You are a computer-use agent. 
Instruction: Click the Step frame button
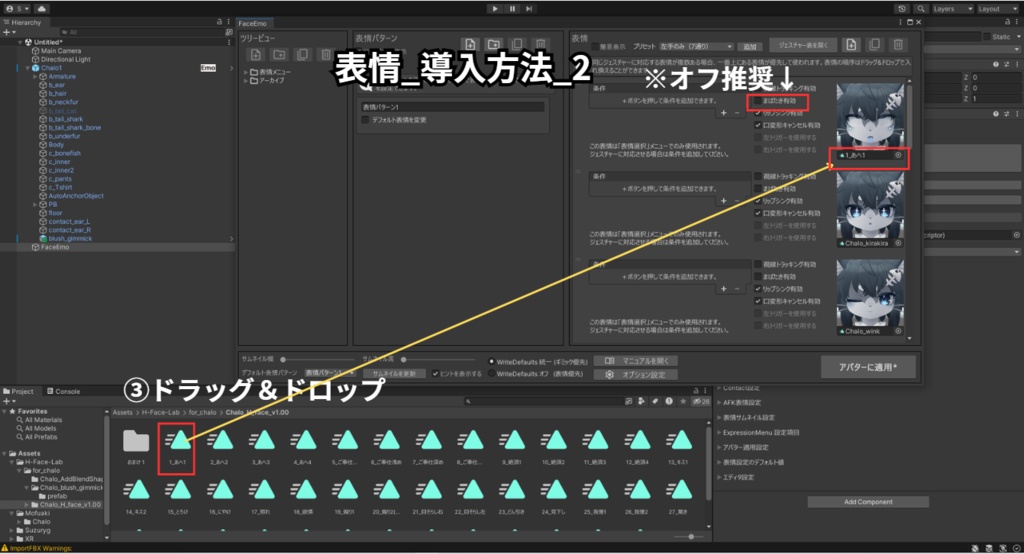pos(529,8)
